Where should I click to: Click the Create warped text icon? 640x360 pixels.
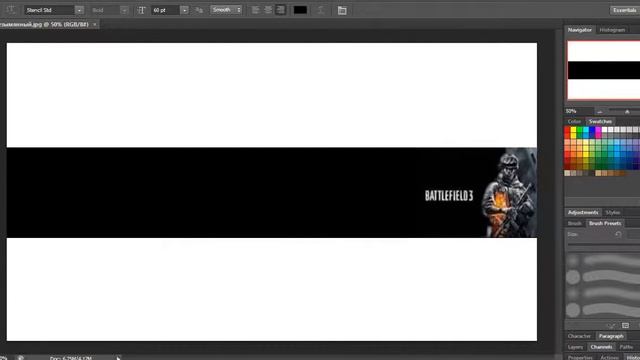(321, 10)
